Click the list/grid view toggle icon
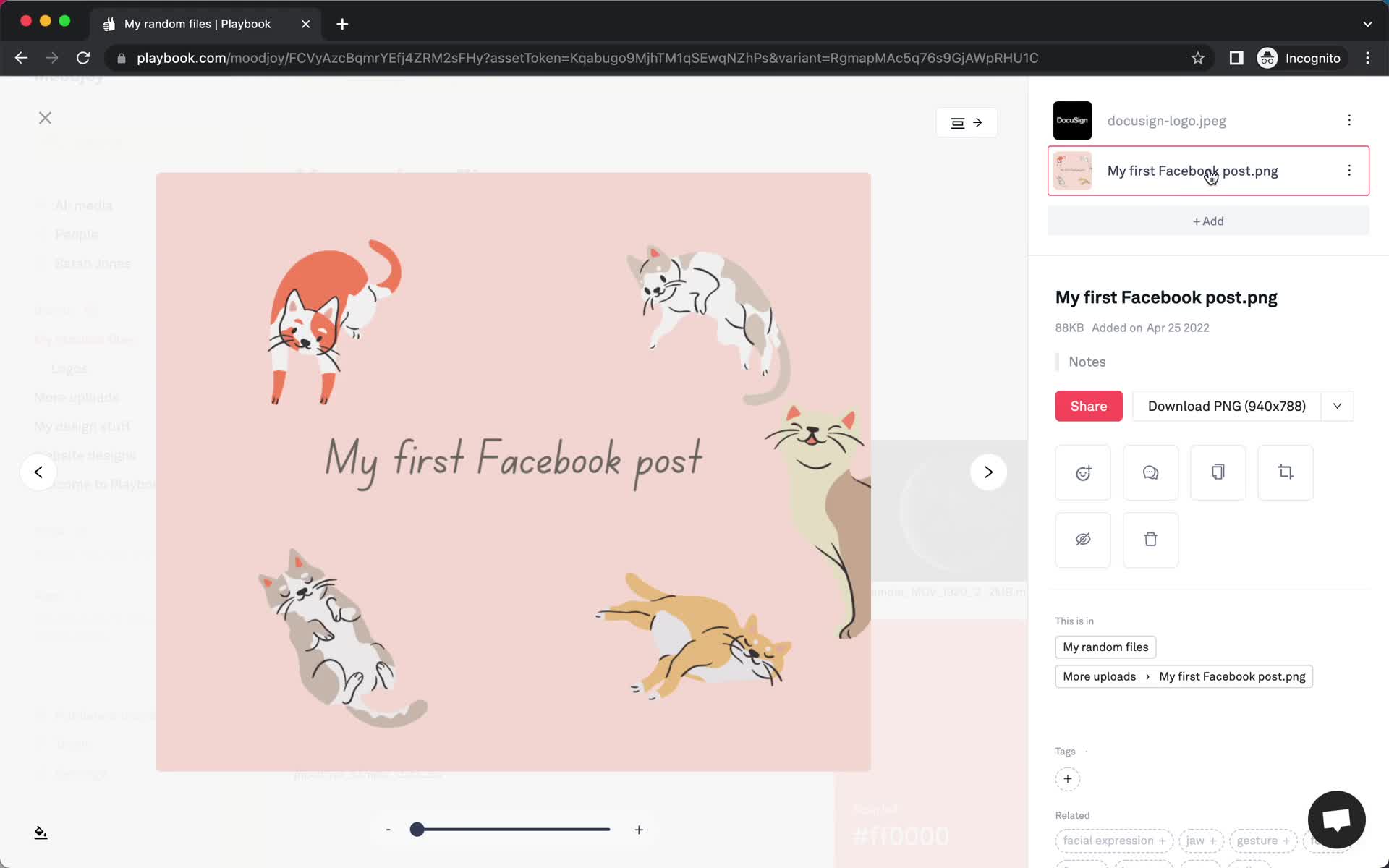This screenshot has height=868, width=1389. point(957,123)
